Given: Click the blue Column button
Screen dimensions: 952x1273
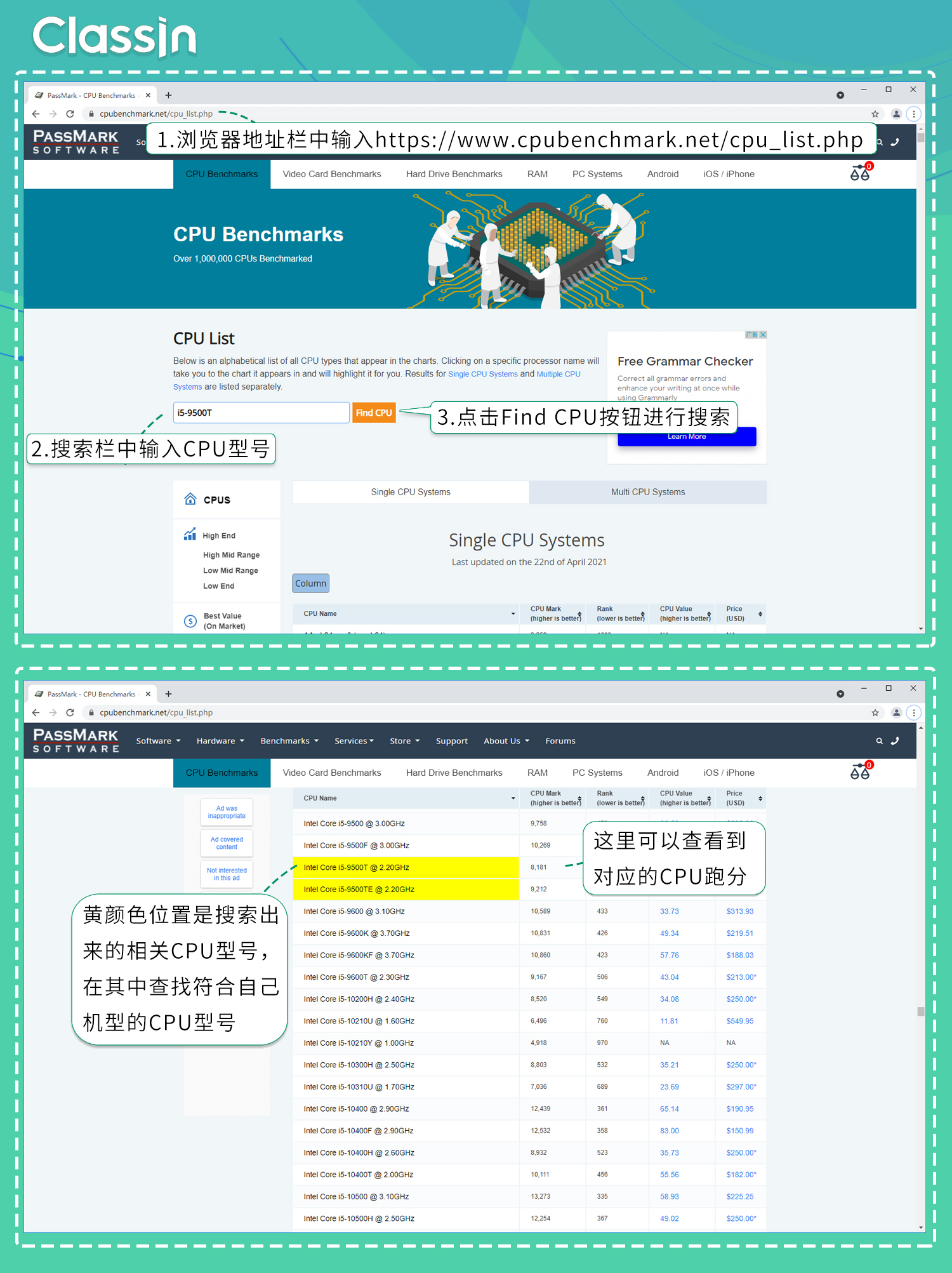Looking at the screenshot, I should (310, 583).
